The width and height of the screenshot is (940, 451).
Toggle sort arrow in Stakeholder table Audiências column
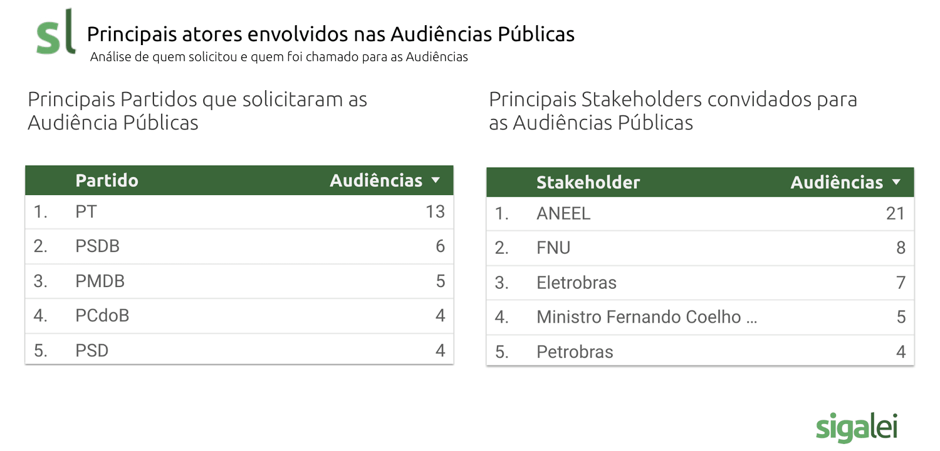click(896, 182)
